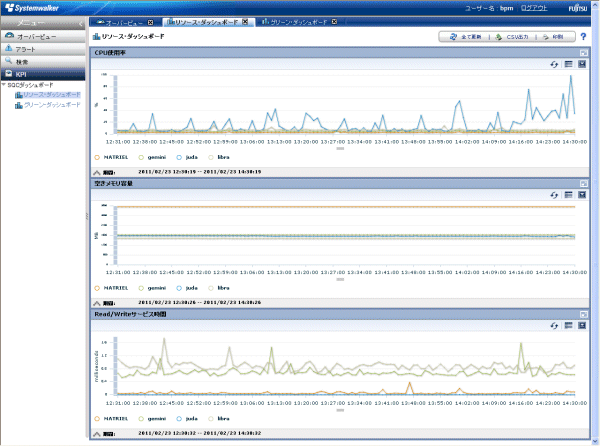Save the CPU使用率 chart data
600x446 pixels.
pos(581,64)
